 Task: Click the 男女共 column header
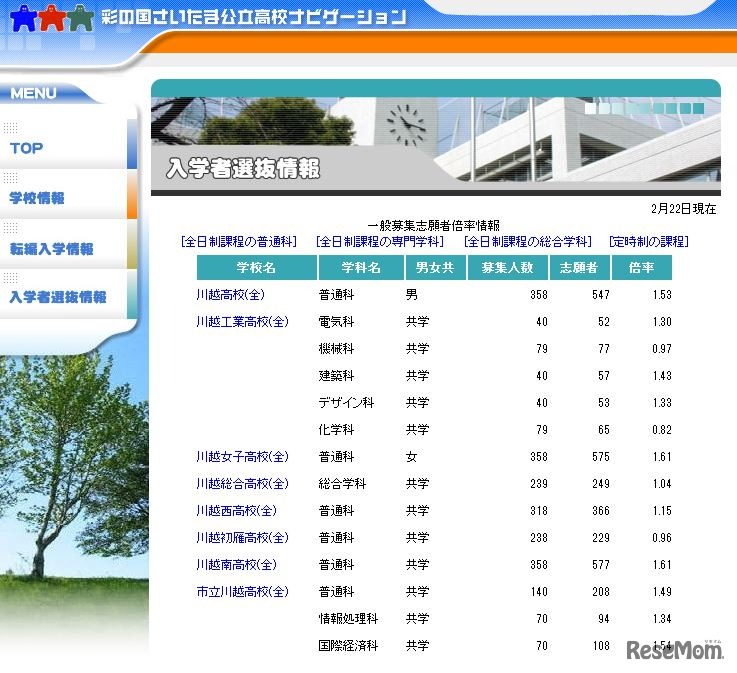point(435,267)
